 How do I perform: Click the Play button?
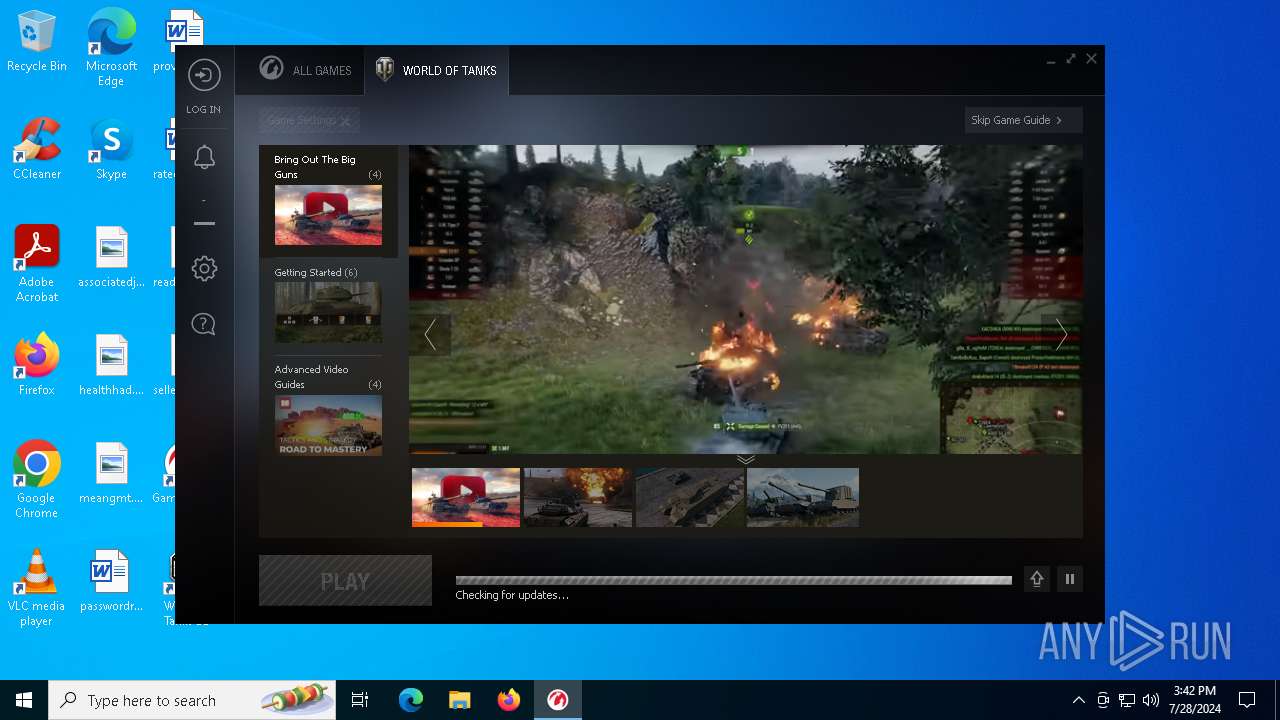pyautogui.click(x=345, y=581)
